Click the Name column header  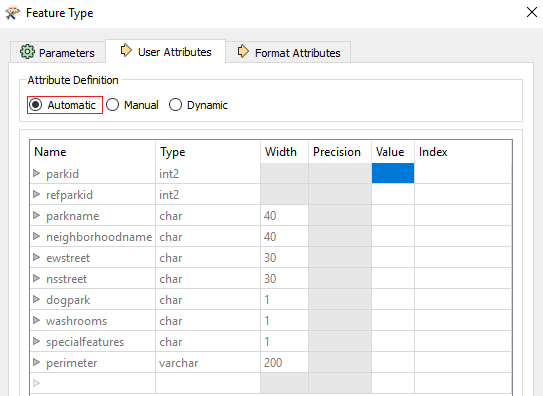[92, 152]
